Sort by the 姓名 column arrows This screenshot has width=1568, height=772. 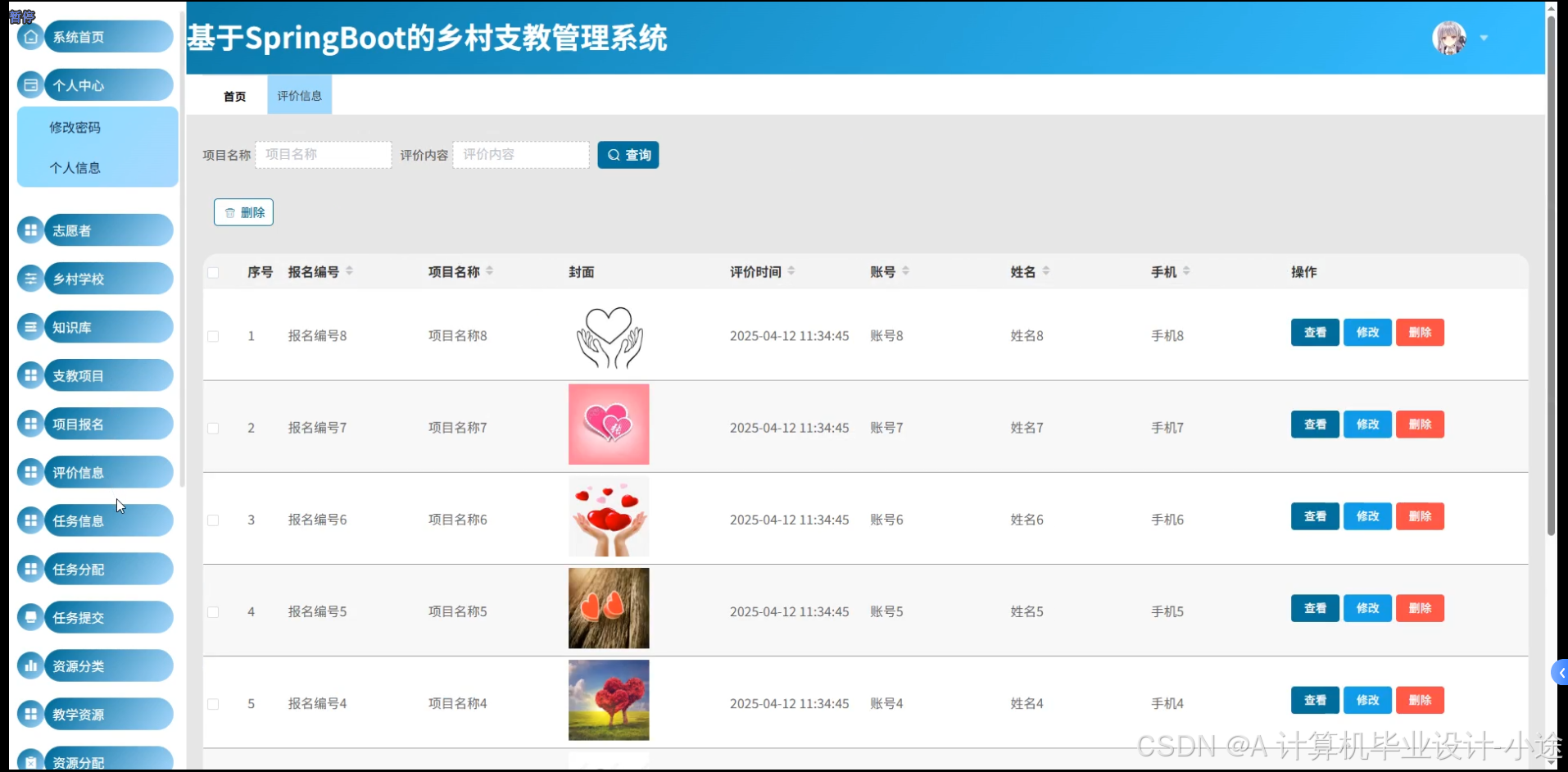pyautogui.click(x=1046, y=271)
